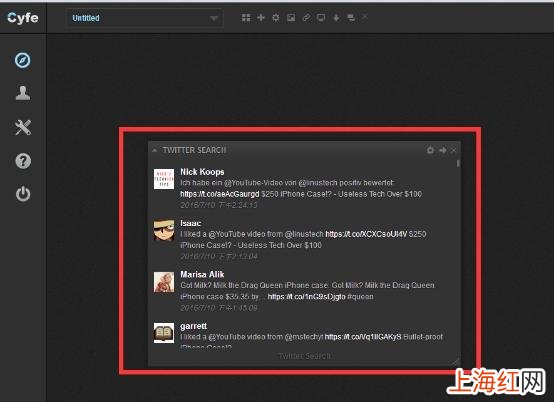
Task: Open the t.co link in Marisa Alik's tweet
Action: click(x=307, y=297)
